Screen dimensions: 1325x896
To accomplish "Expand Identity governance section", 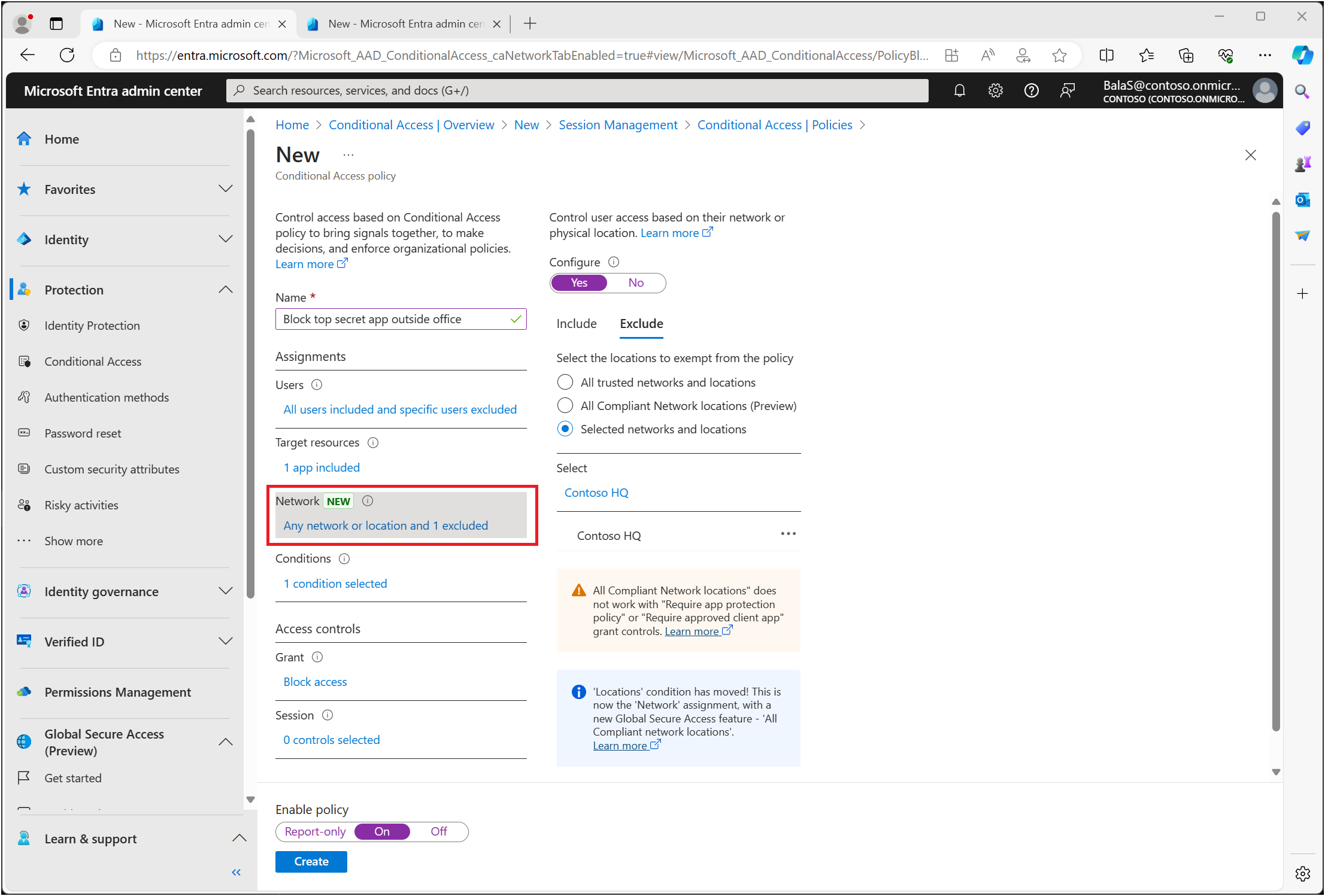I will coord(225,591).
